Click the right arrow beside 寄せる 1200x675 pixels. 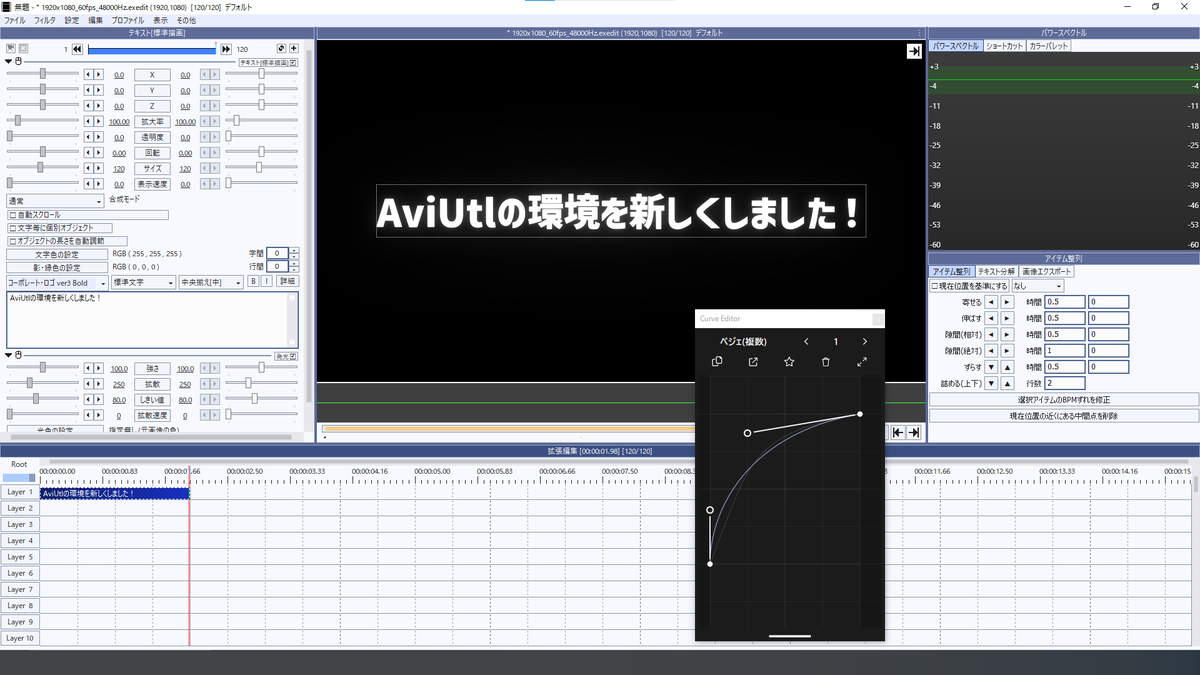point(1007,302)
